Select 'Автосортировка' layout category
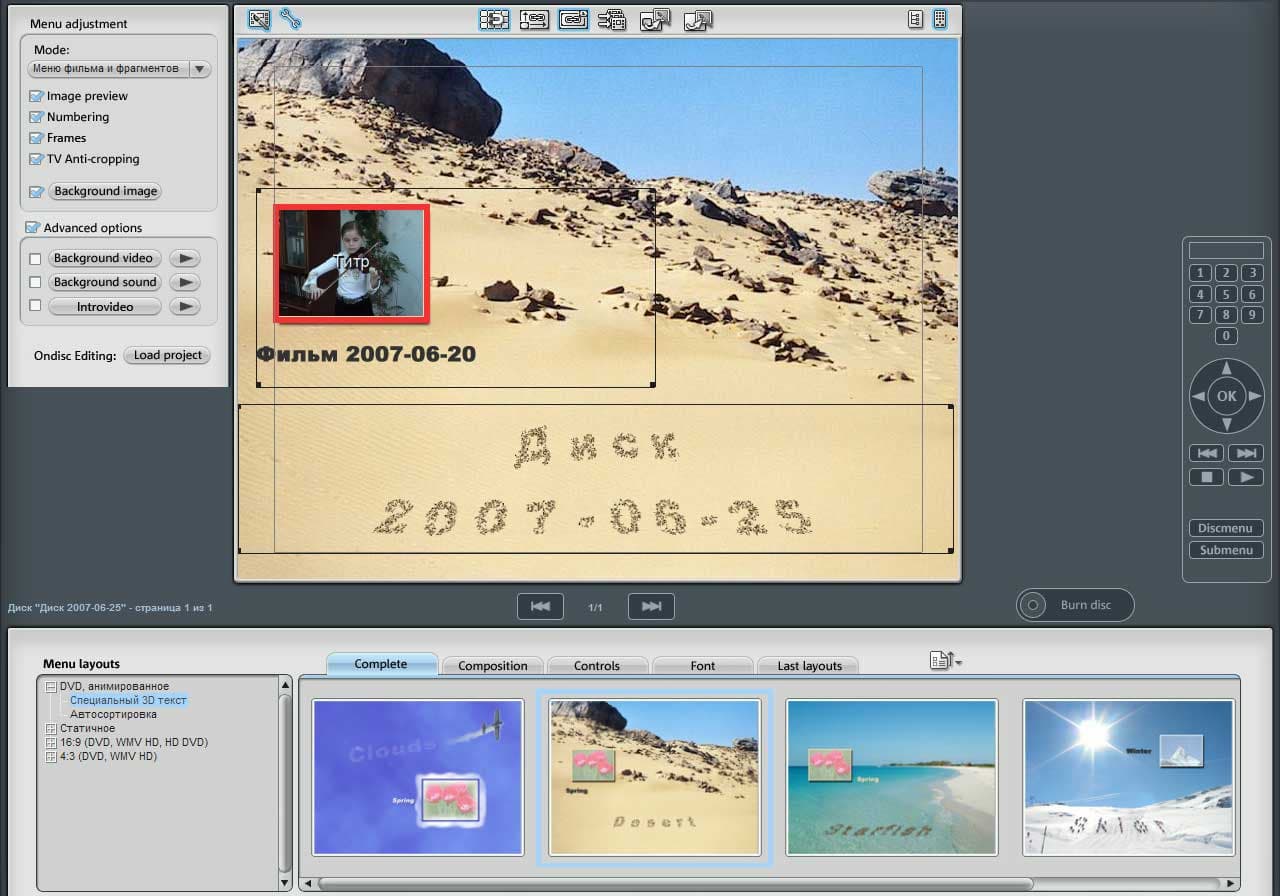This screenshot has width=1280, height=896. (113, 715)
